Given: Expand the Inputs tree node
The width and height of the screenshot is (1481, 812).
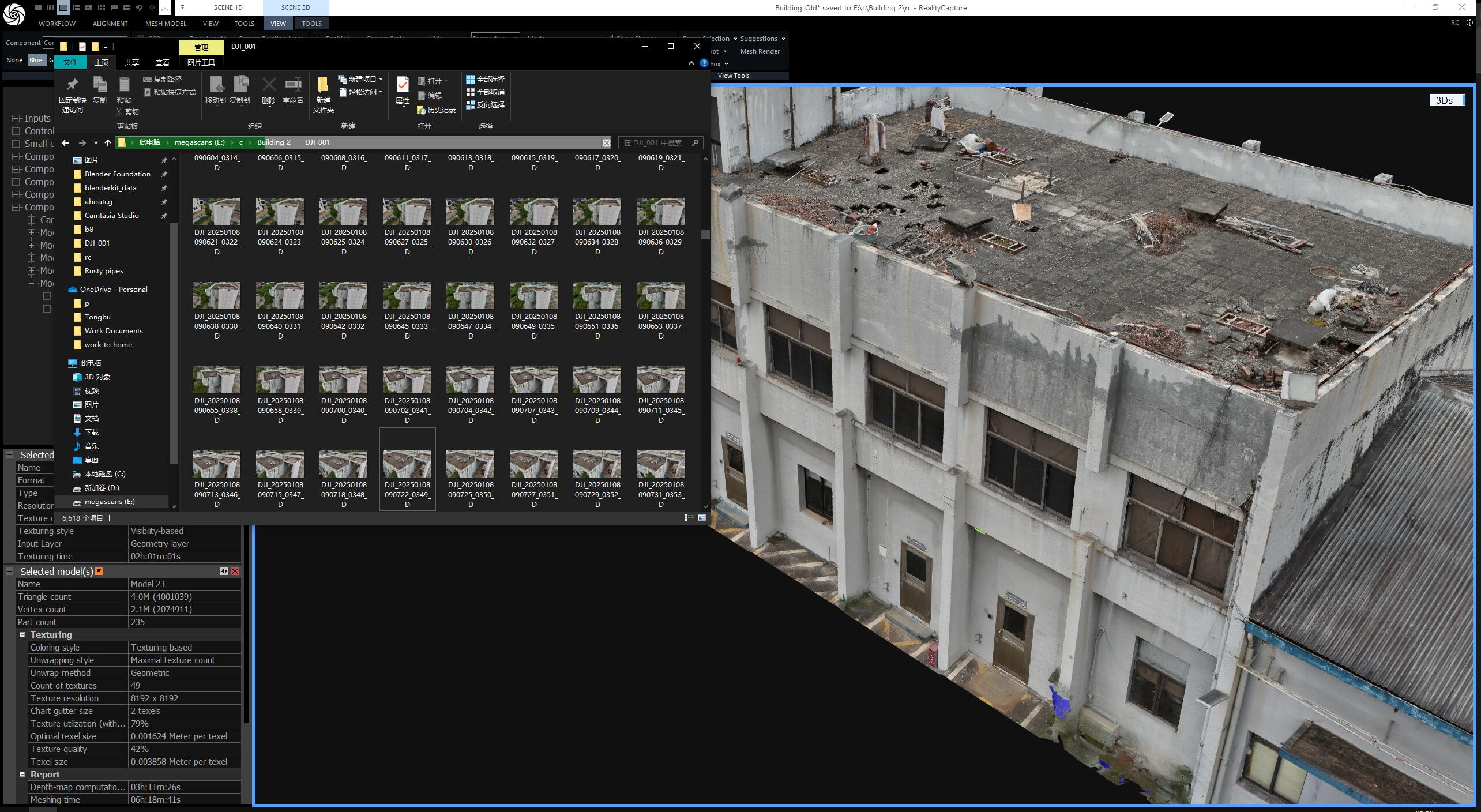Looking at the screenshot, I should click(x=16, y=118).
